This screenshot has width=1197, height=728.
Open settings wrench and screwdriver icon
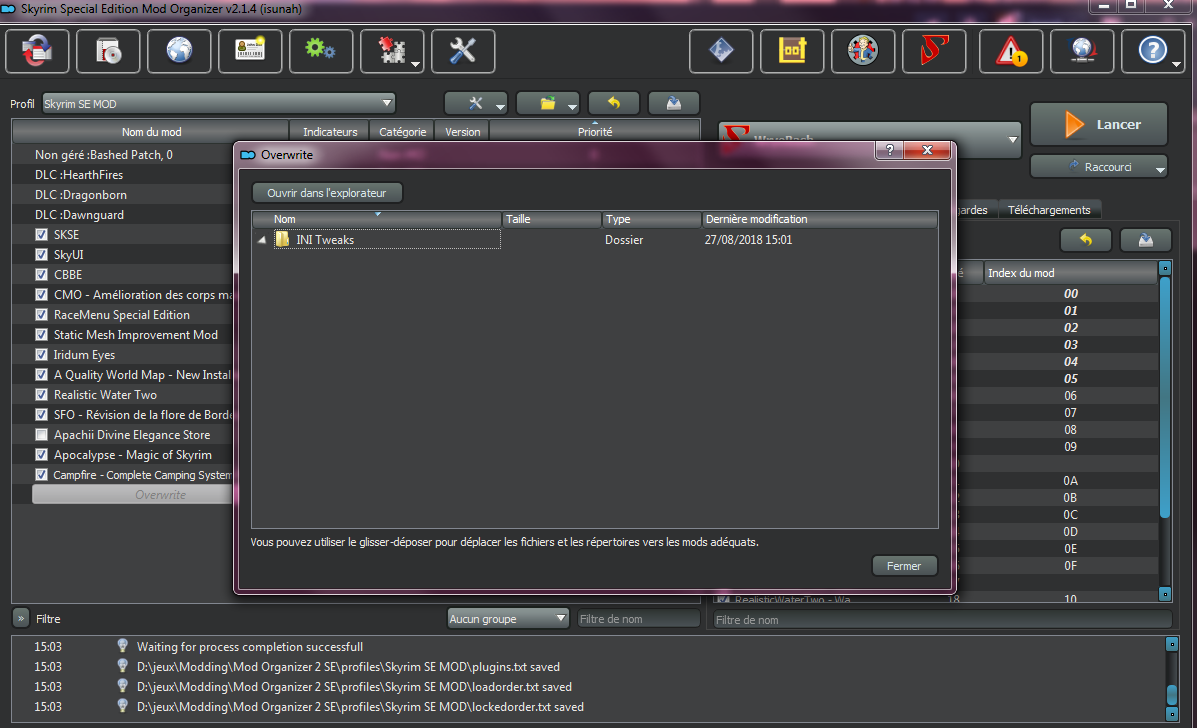pyautogui.click(x=463, y=51)
